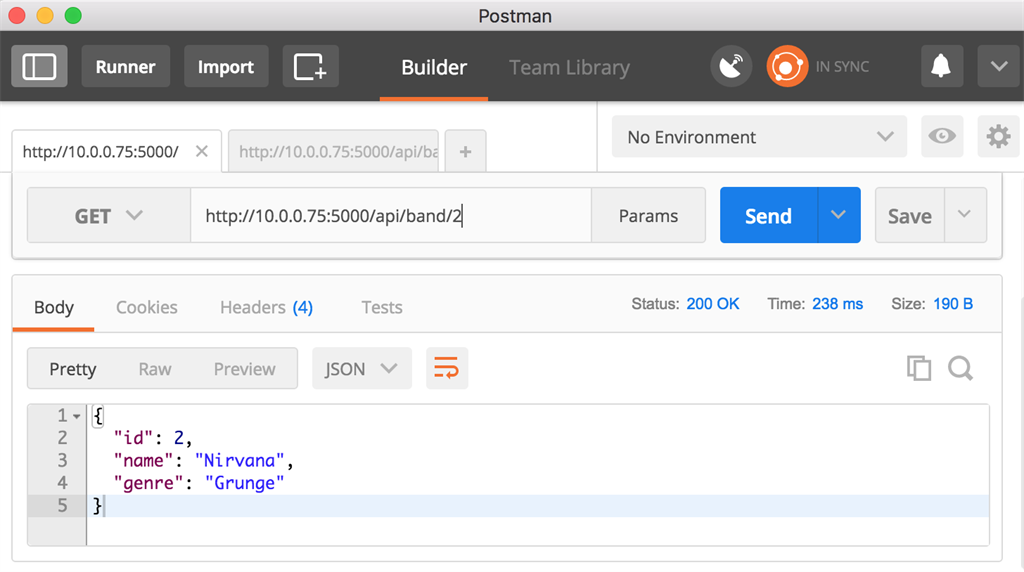Toggle line wrap in response
This screenshot has height=572, width=1024.
pos(447,369)
